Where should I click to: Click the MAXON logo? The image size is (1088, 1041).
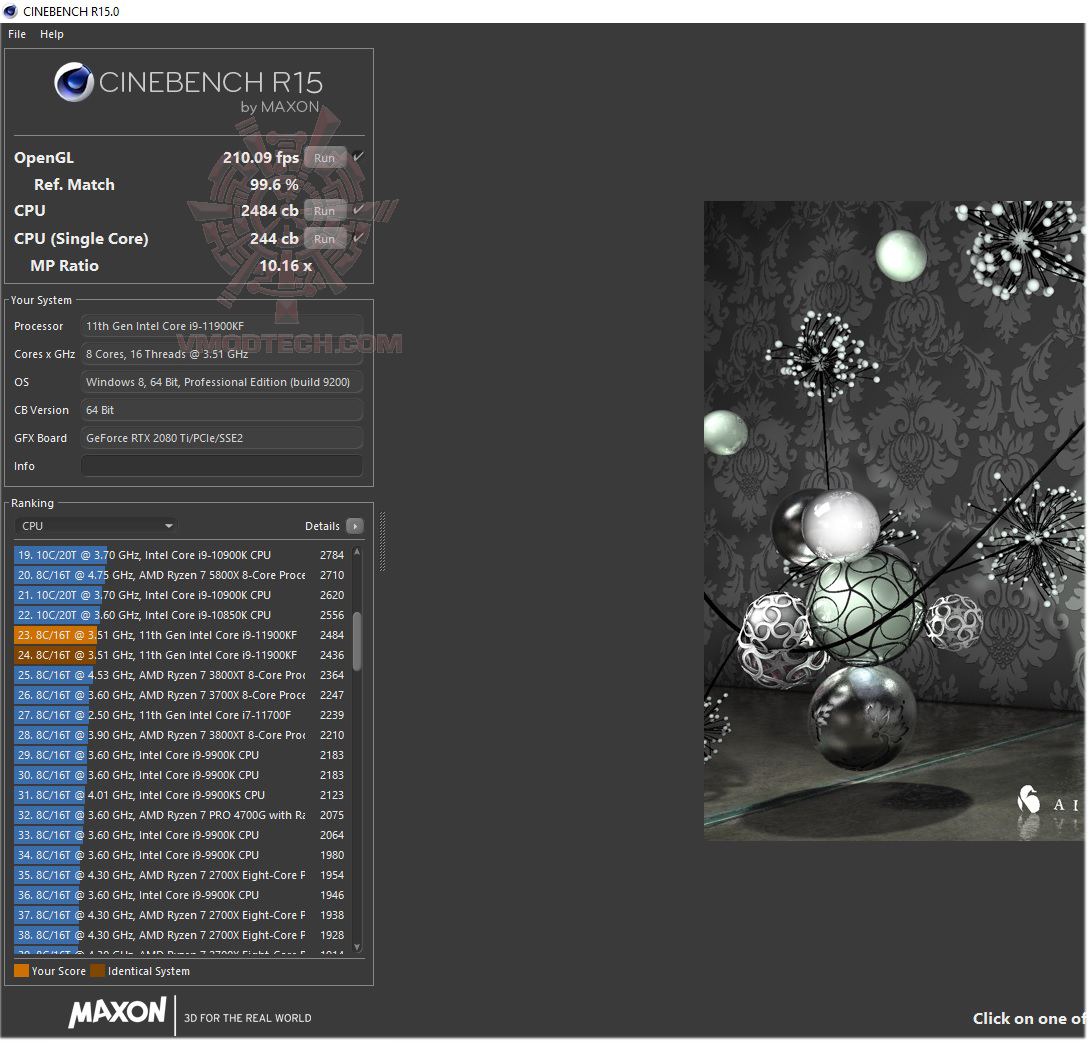pos(117,1012)
